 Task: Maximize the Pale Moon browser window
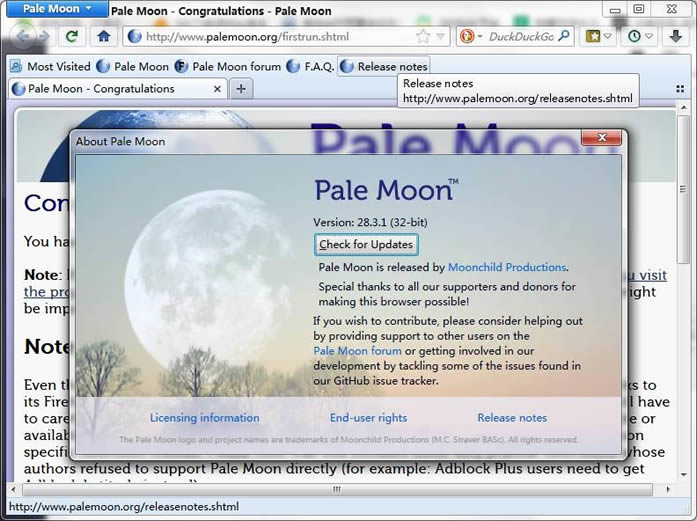[639, 9]
